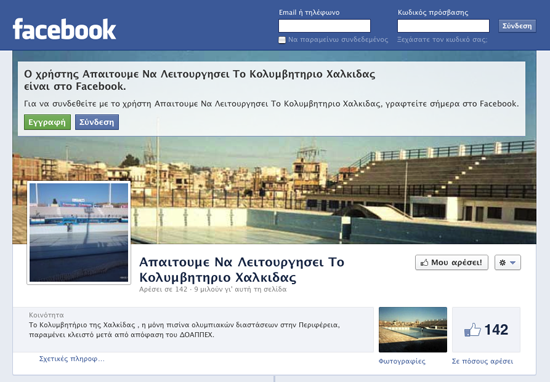550x382 pixels.
Task: Open the Φωτογραφίες photo thumbnail
Action: (413, 329)
